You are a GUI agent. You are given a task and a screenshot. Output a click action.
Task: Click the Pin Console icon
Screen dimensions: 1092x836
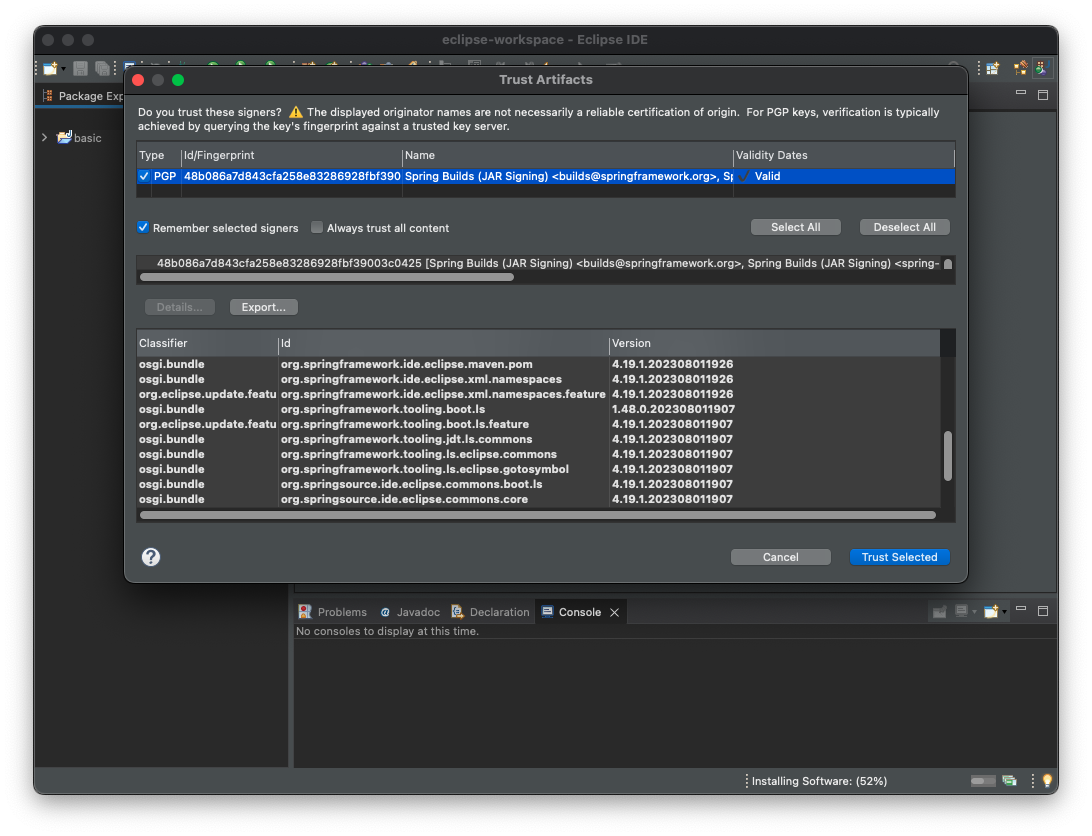[x=939, y=612]
